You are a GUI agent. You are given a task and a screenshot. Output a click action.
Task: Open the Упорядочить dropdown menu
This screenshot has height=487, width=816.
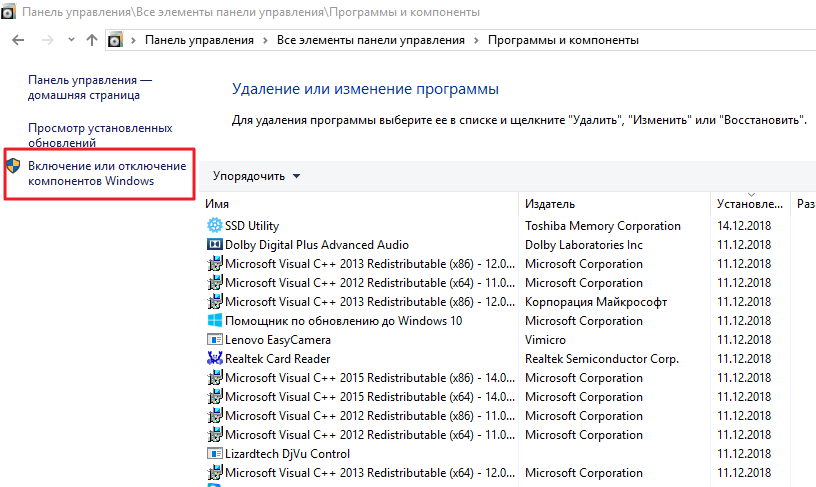256,176
